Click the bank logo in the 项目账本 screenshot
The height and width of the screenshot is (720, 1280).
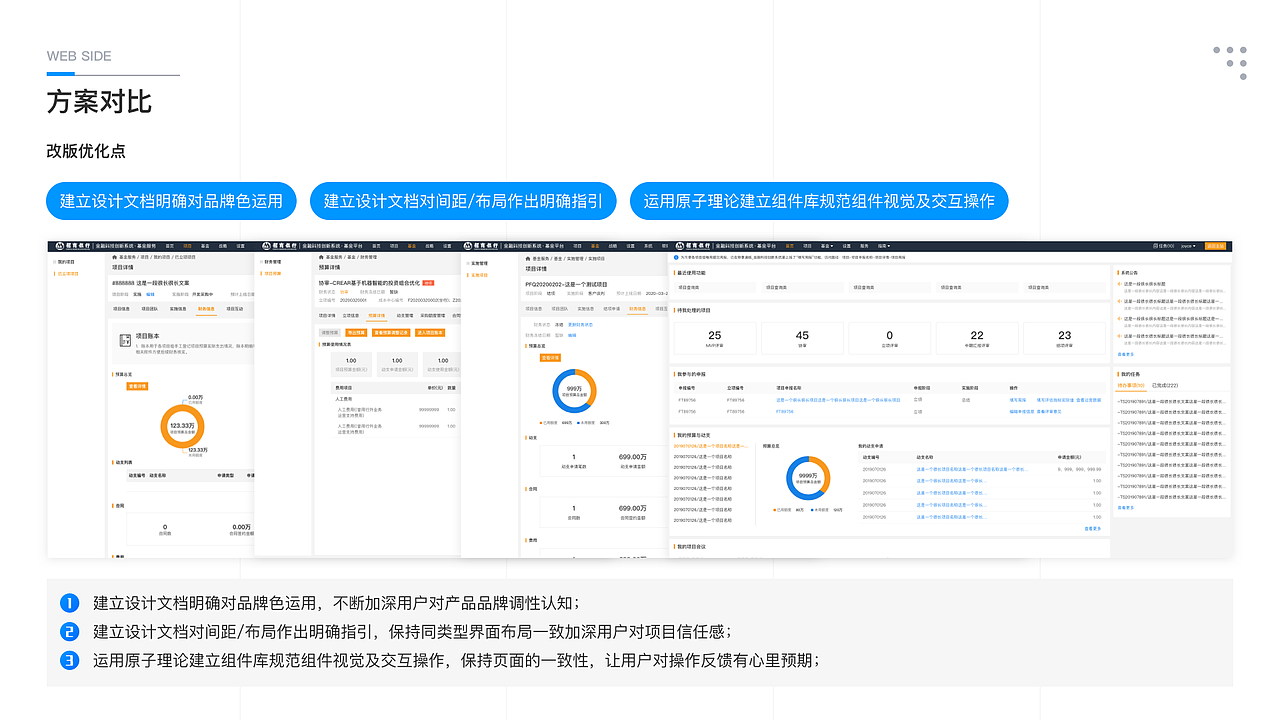(x=75, y=245)
